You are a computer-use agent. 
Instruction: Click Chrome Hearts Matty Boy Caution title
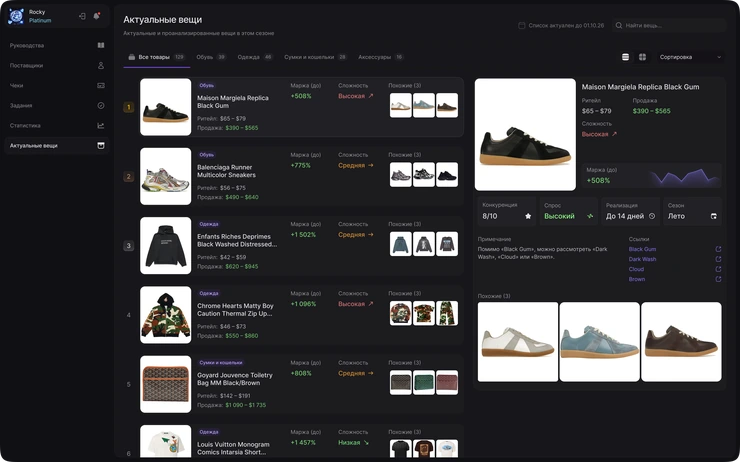coord(235,310)
